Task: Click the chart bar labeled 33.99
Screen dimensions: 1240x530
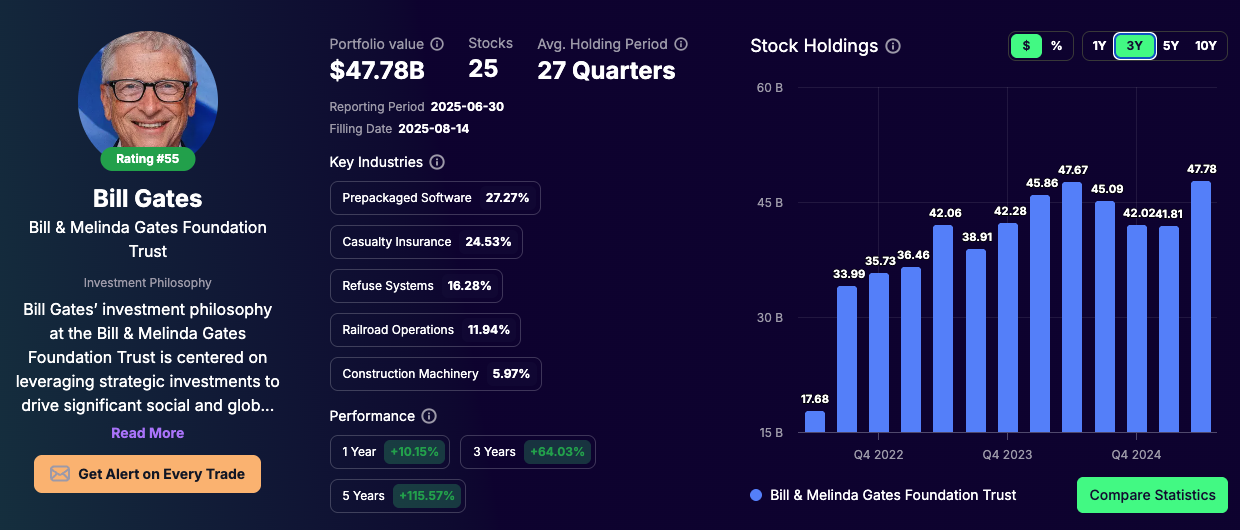Action: click(x=847, y=359)
